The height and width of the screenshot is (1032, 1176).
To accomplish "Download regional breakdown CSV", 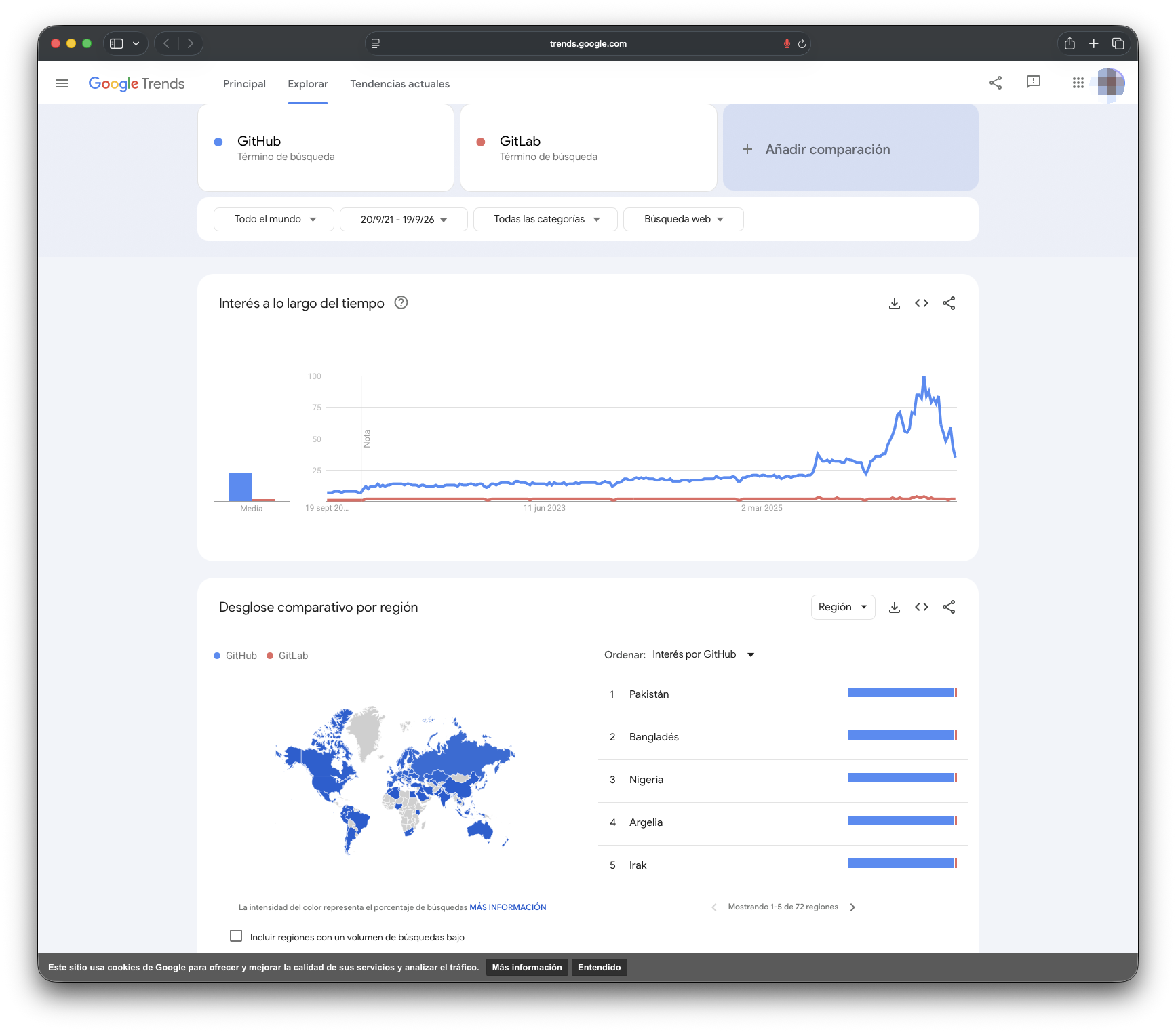I will point(895,608).
